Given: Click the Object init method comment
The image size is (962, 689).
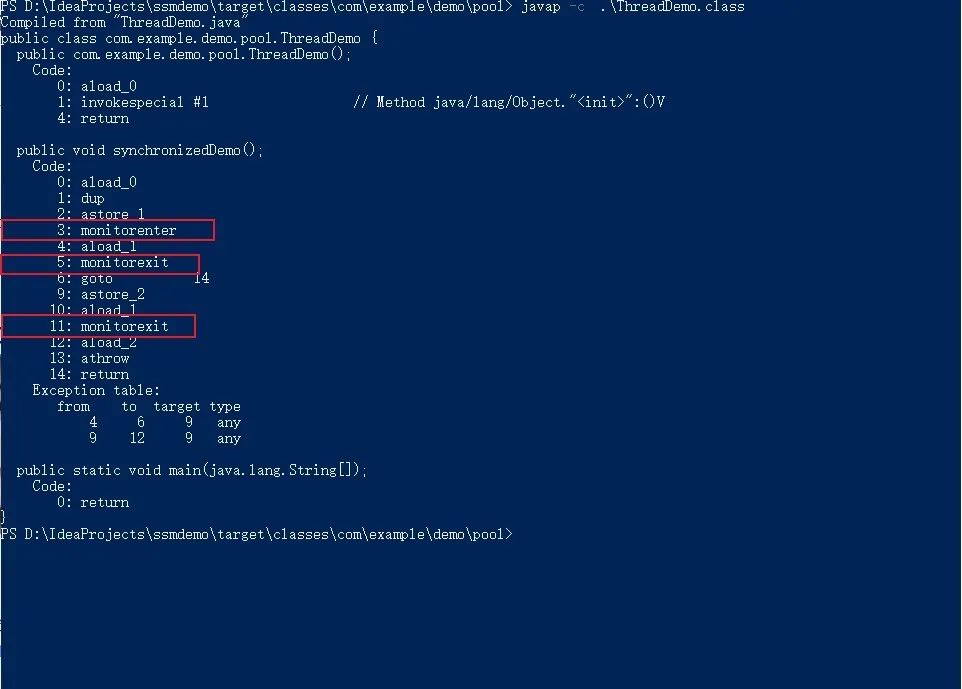Looking at the screenshot, I should [x=509, y=102].
